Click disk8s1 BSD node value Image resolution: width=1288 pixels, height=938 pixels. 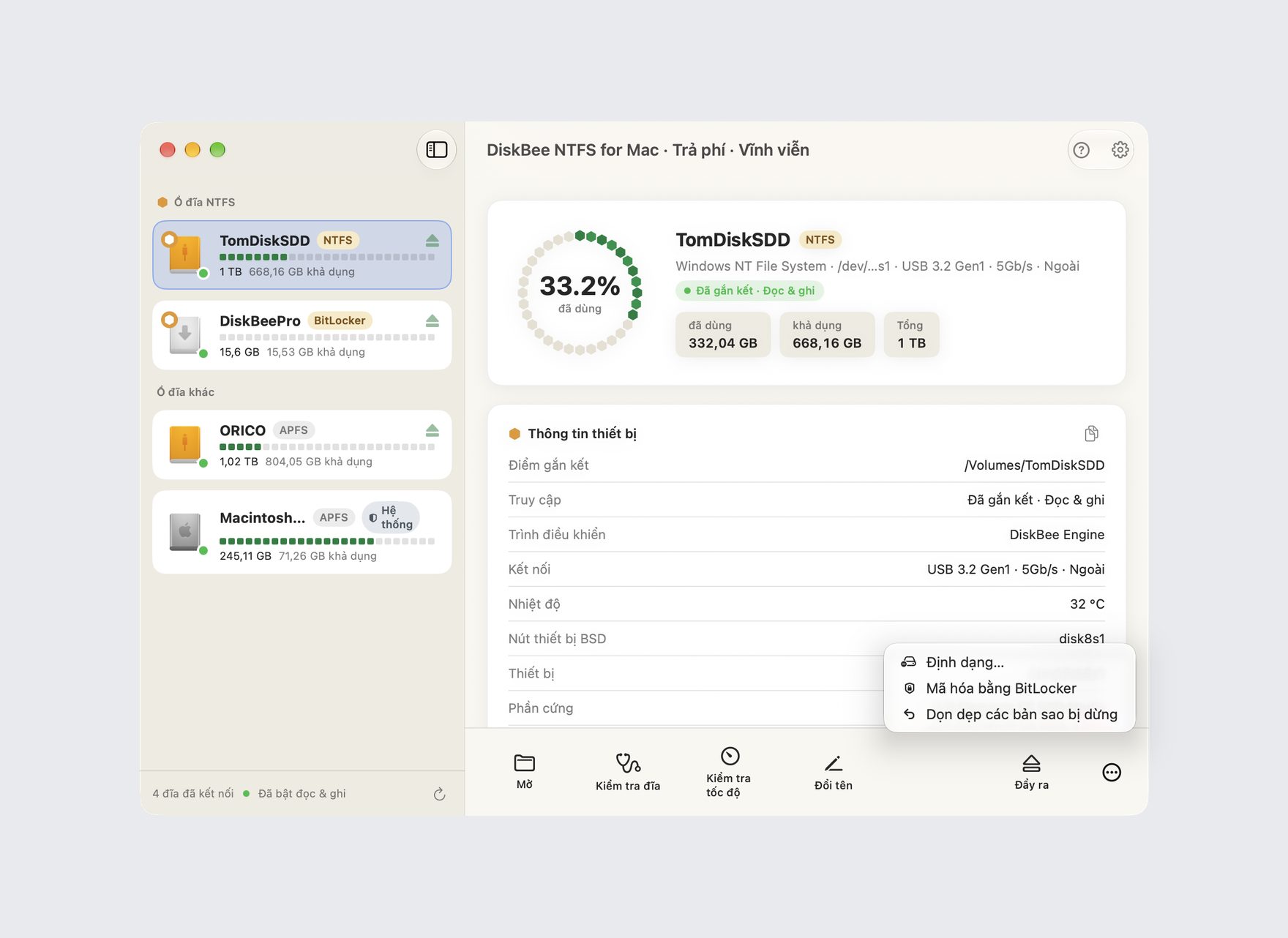click(x=1082, y=639)
